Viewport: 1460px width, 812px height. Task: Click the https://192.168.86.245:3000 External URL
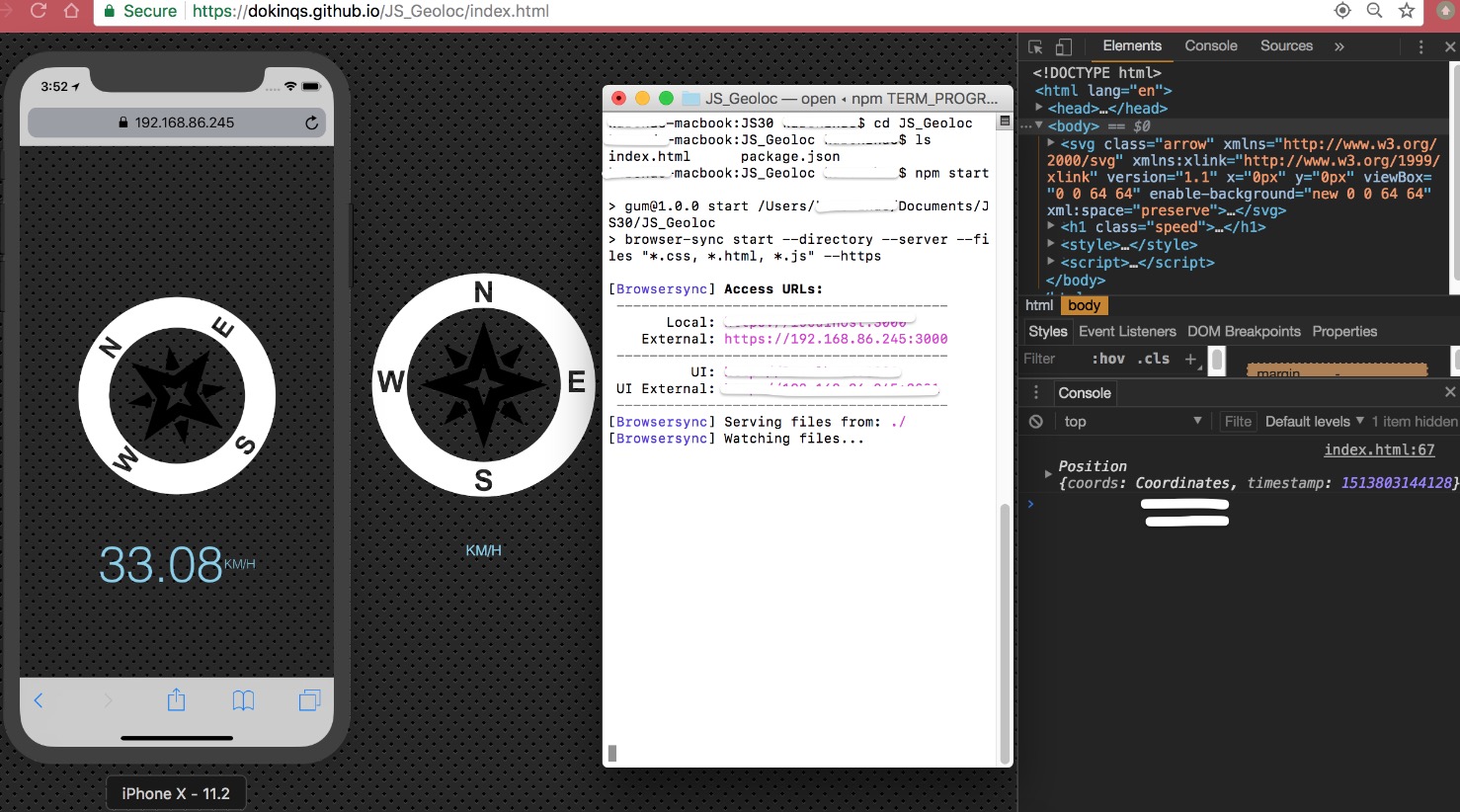coord(836,339)
